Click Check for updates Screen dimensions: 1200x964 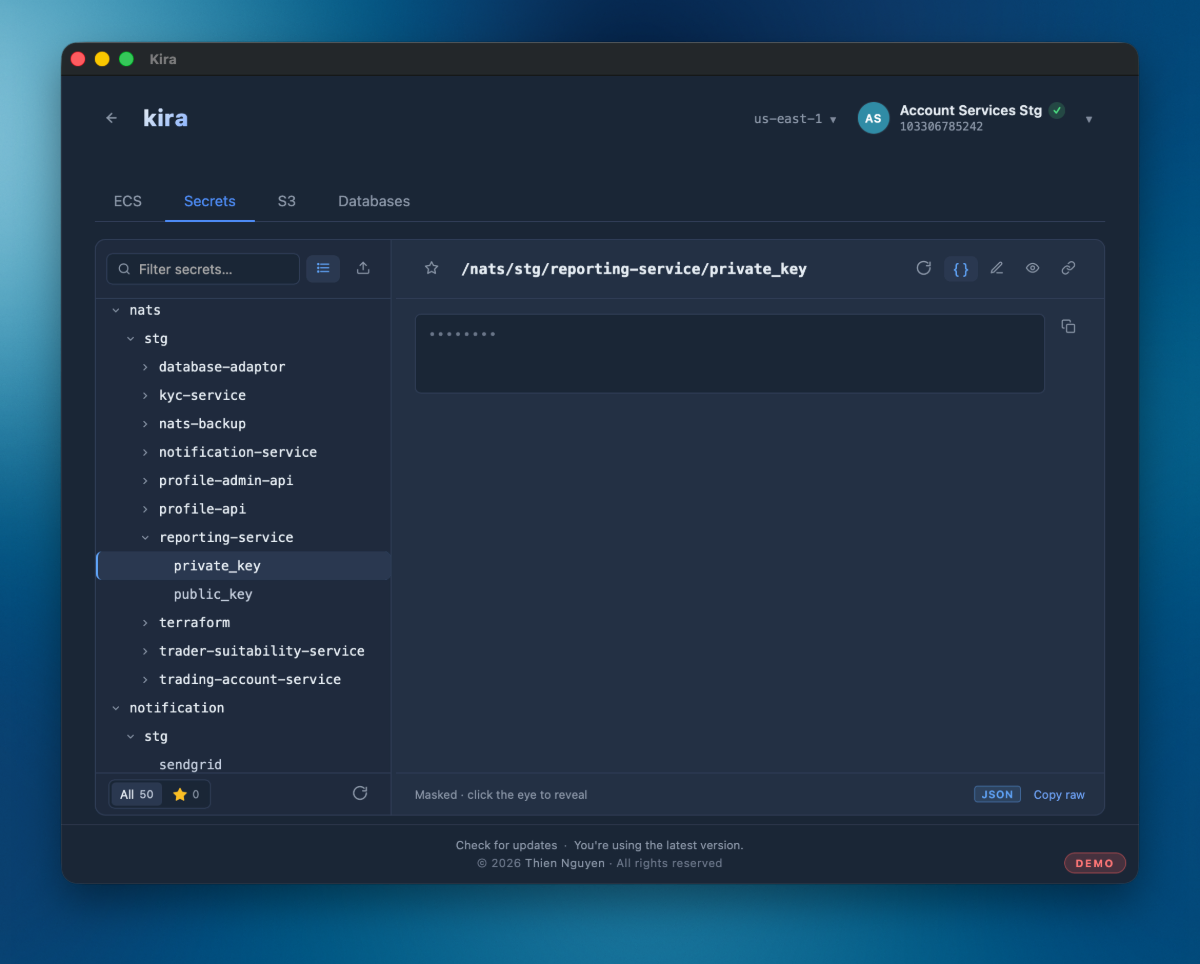pos(506,845)
